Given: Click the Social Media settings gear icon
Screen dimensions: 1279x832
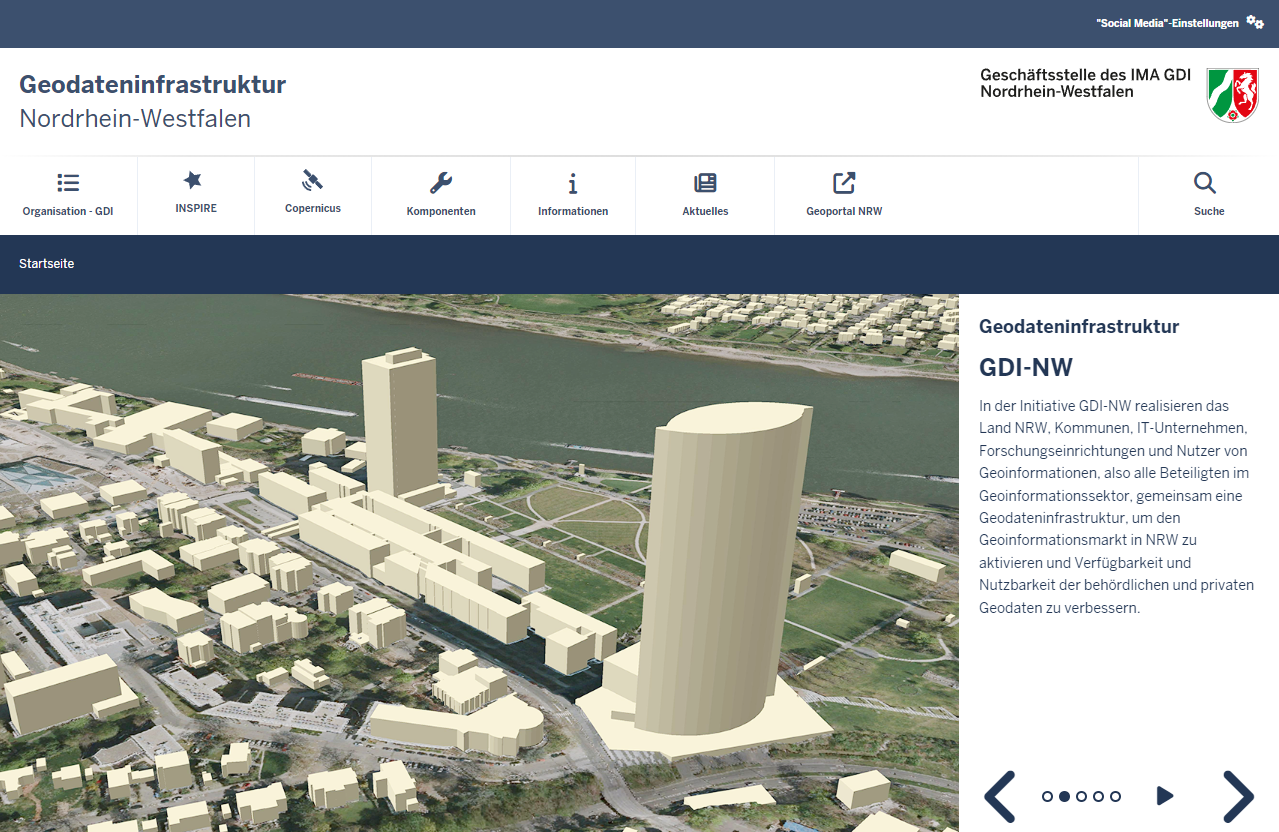Looking at the screenshot, I should [x=1255, y=22].
